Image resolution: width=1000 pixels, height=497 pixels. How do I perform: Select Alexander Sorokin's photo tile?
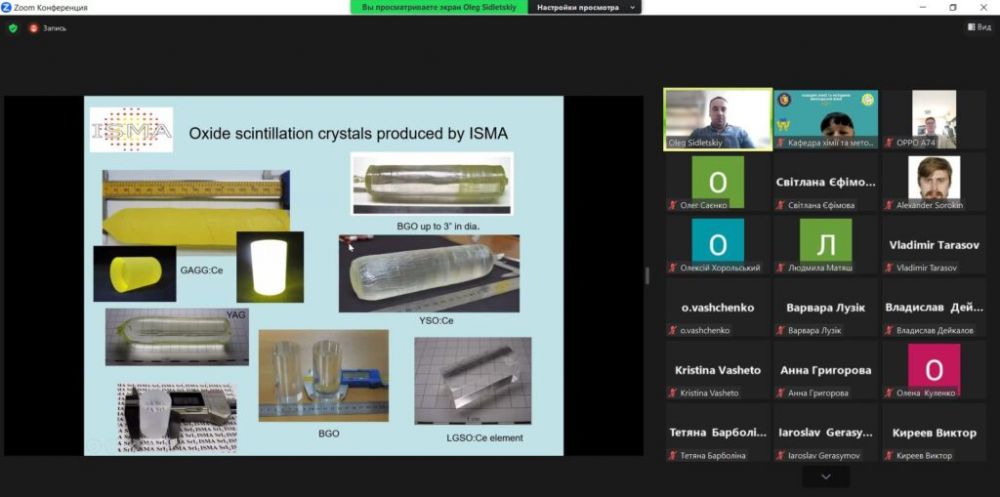[933, 178]
